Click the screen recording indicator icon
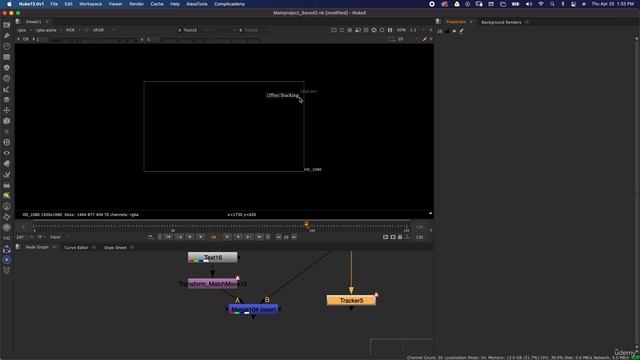The image size is (640, 360). pyautogui.click(x=432, y=4)
